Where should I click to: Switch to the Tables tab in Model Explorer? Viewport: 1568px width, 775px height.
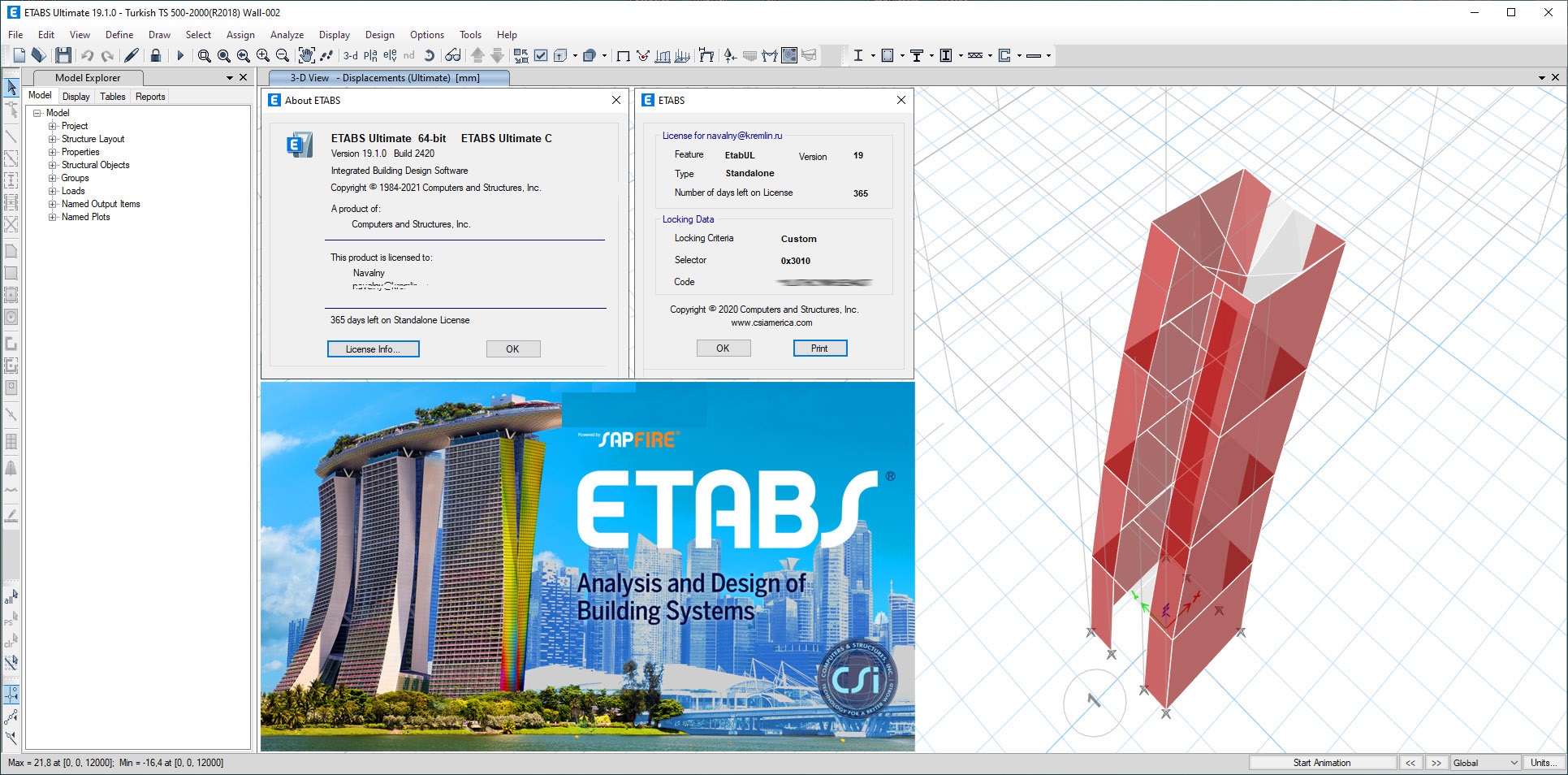coord(111,96)
